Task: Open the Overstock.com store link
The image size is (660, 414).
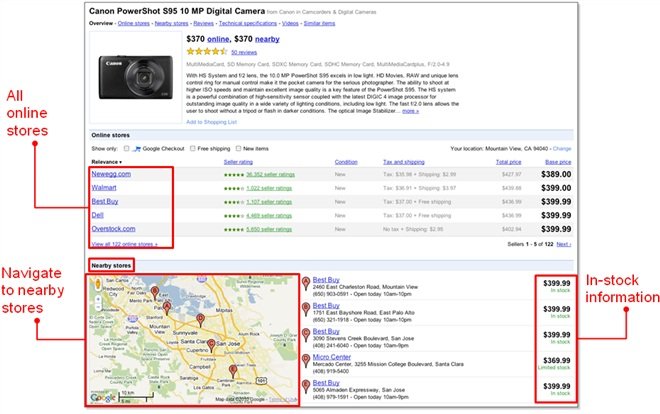Action: point(113,228)
